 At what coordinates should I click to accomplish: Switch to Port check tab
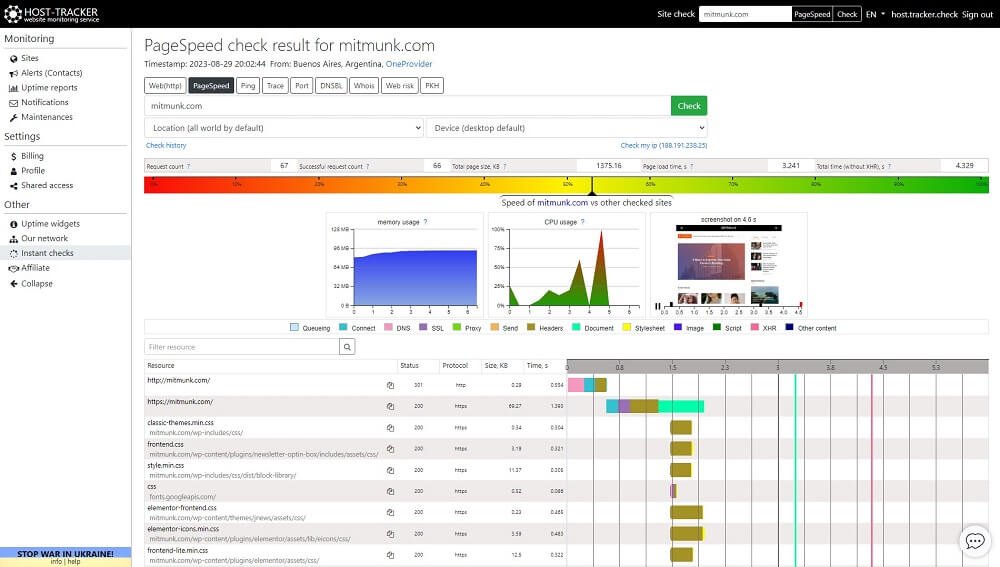click(x=302, y=85)
